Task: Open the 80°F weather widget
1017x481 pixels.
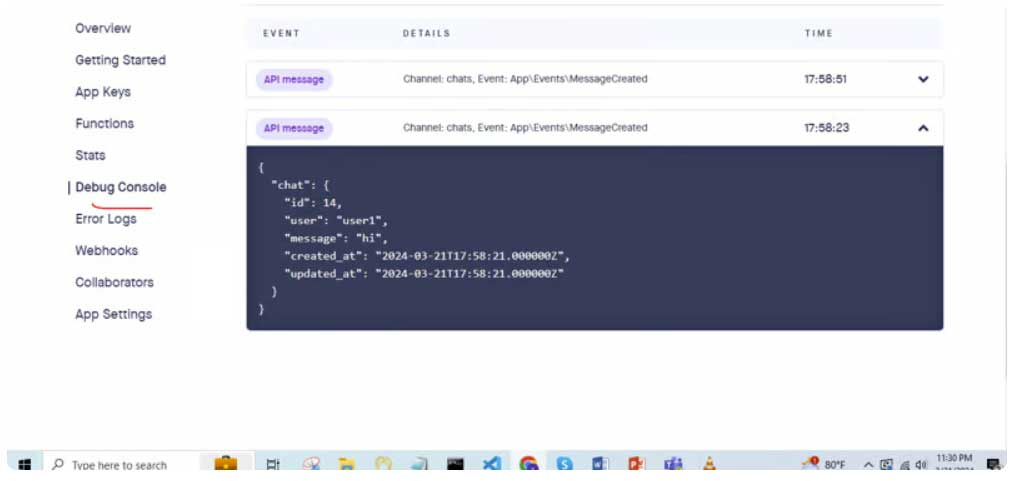Action: coord(823,464)
